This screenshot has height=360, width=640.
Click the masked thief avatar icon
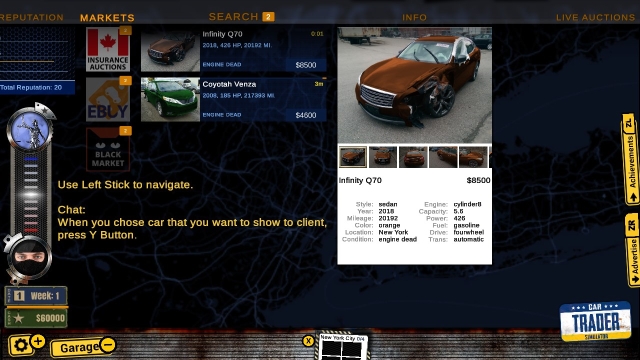[x=30, y=259]
